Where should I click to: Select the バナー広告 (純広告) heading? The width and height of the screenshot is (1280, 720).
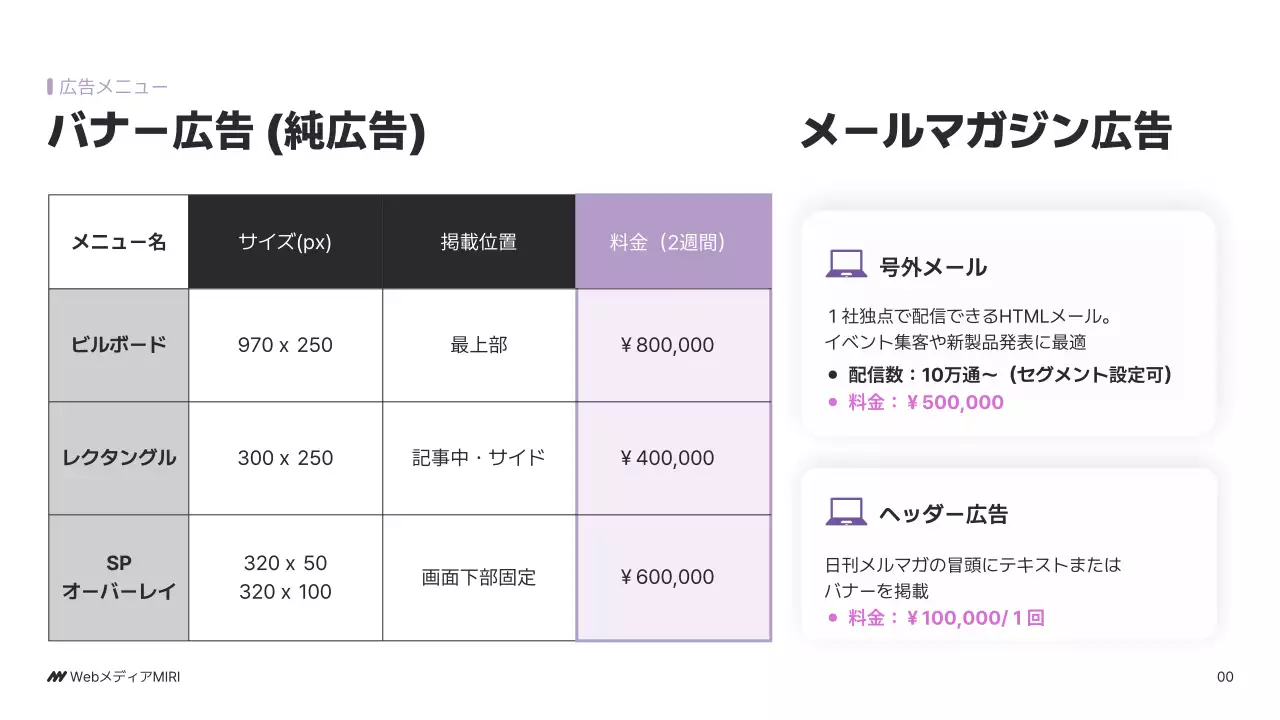[237, 133]
